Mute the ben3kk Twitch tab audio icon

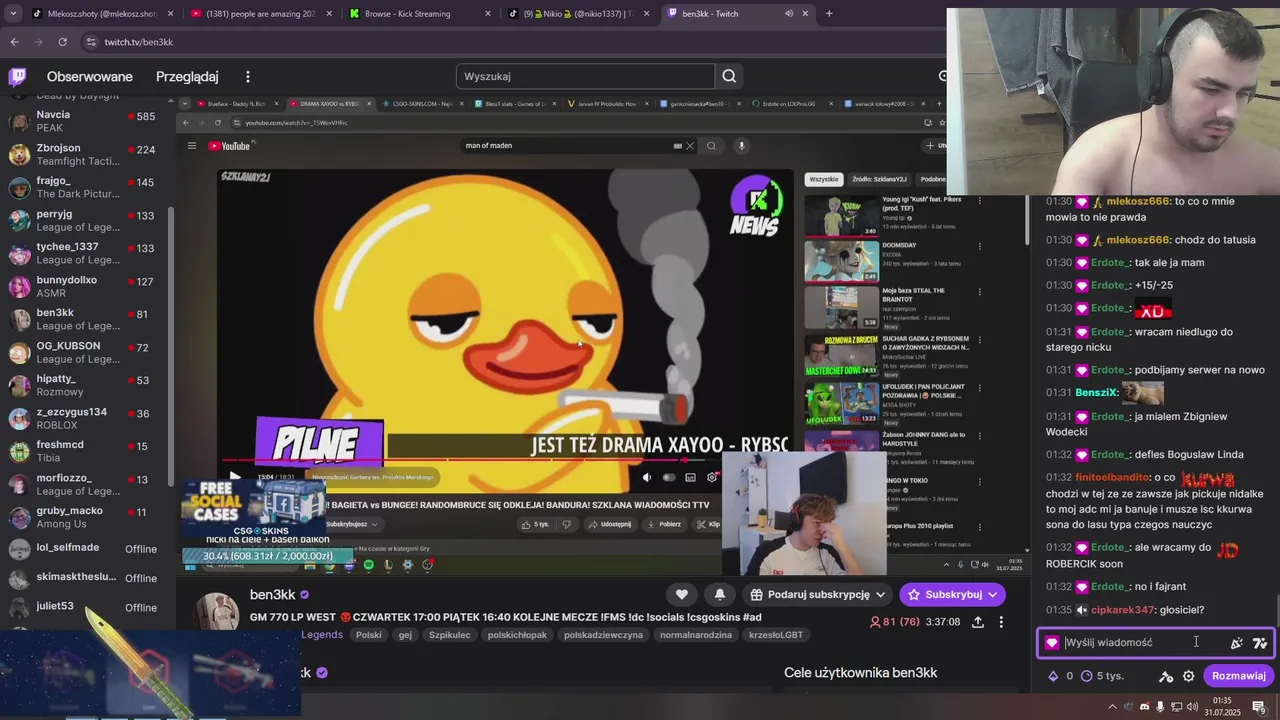pyautogui.click(x=789, y=14)
